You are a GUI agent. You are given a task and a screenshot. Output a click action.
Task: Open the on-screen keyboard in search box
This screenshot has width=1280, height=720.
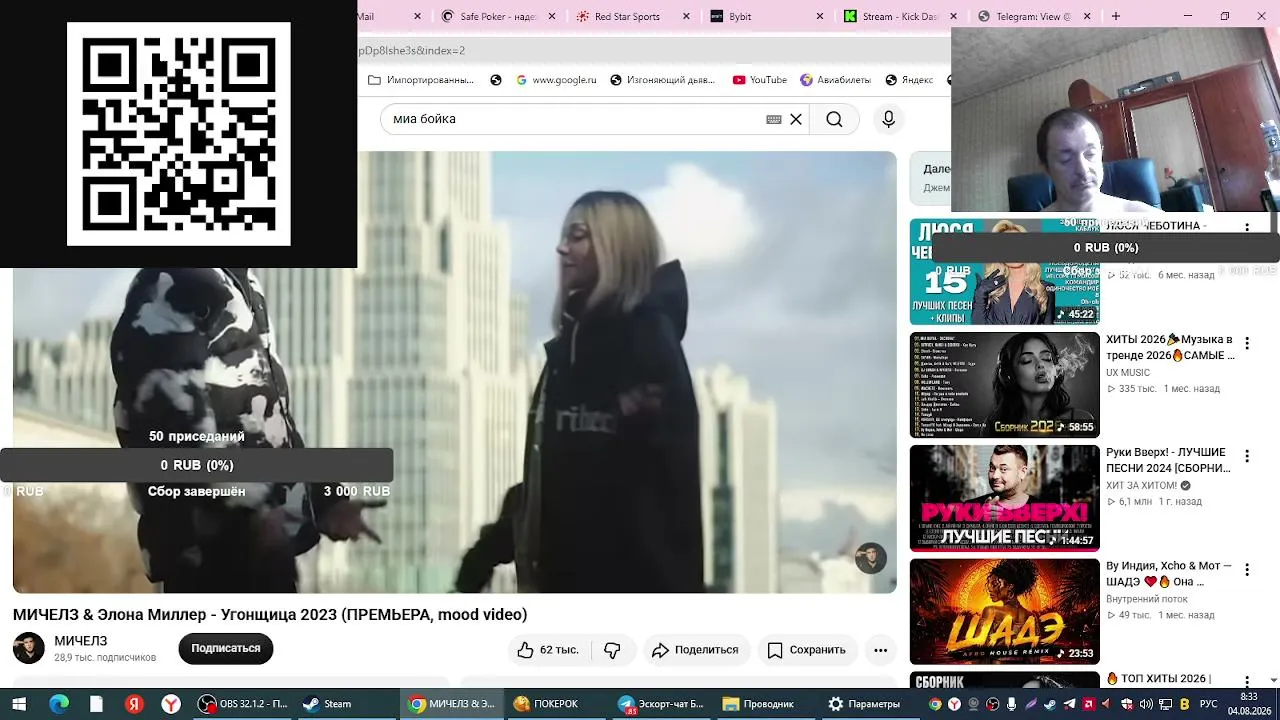[x=774, y=119]
